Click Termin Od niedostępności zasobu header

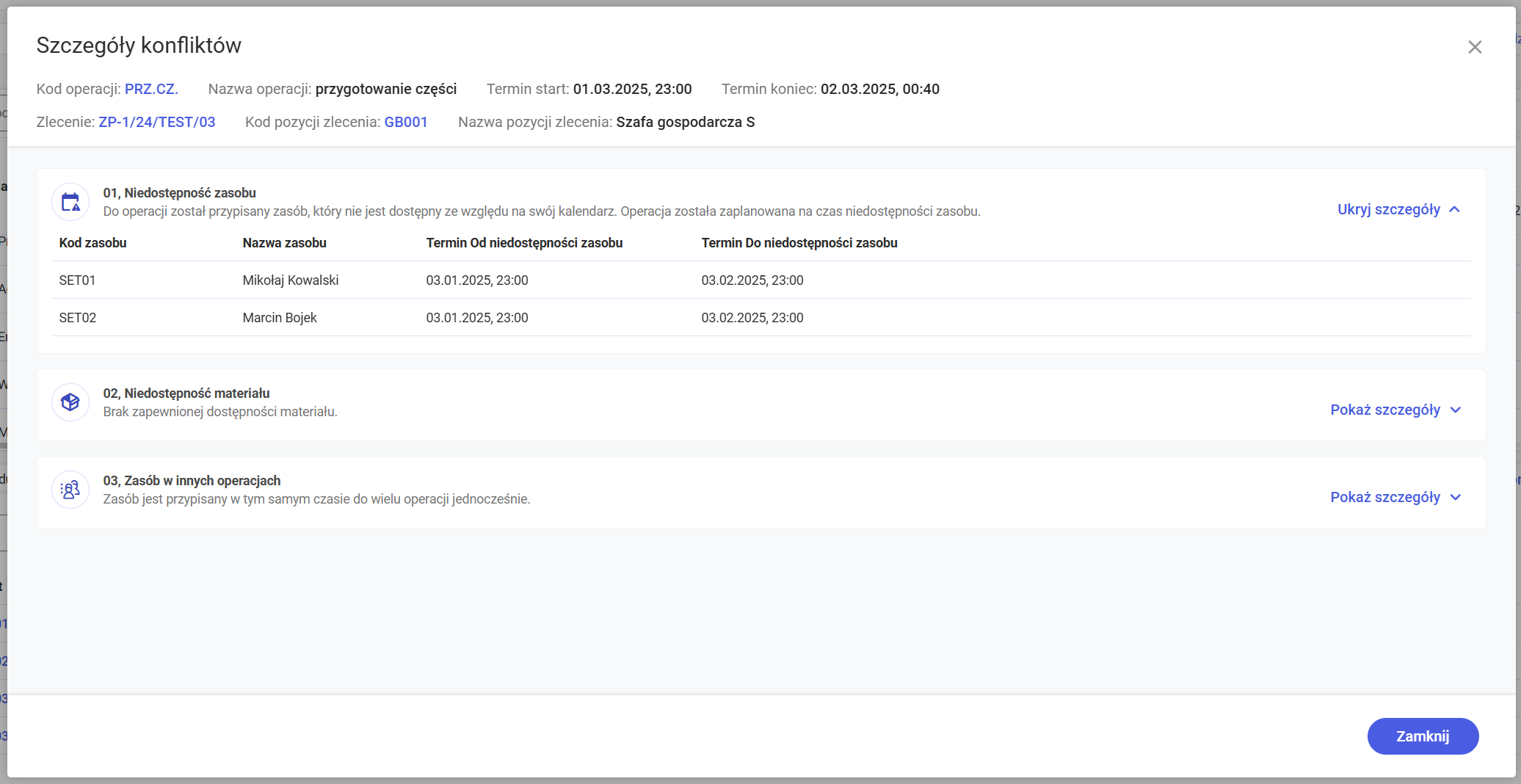[524, 243]
